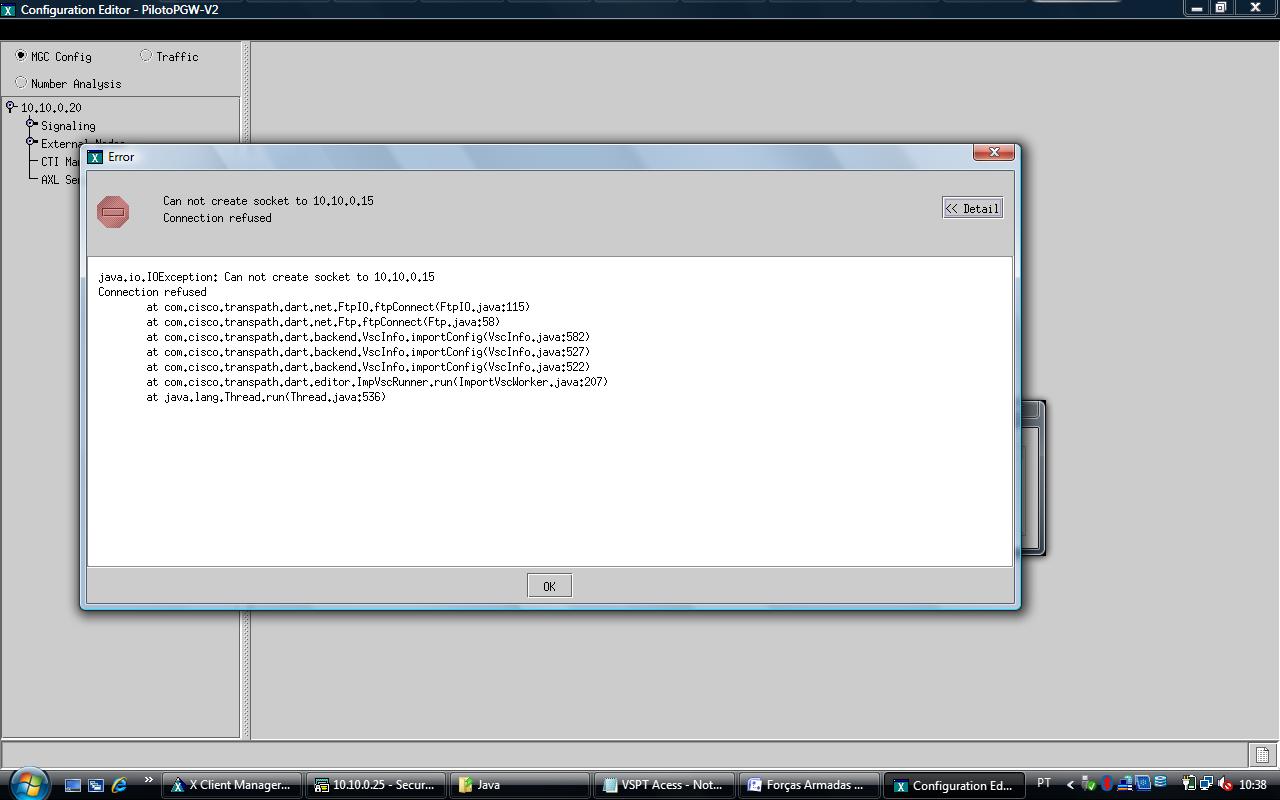1280x800 pixels.
Task: Click the X icon in the Configuration Editor title bar
Action: 8,9
